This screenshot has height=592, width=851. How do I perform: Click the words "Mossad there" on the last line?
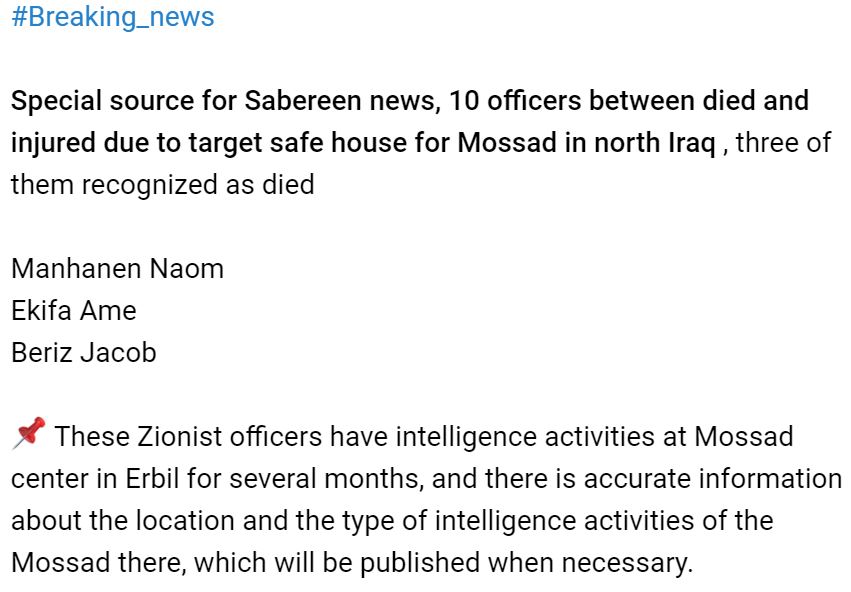(98, 563)
